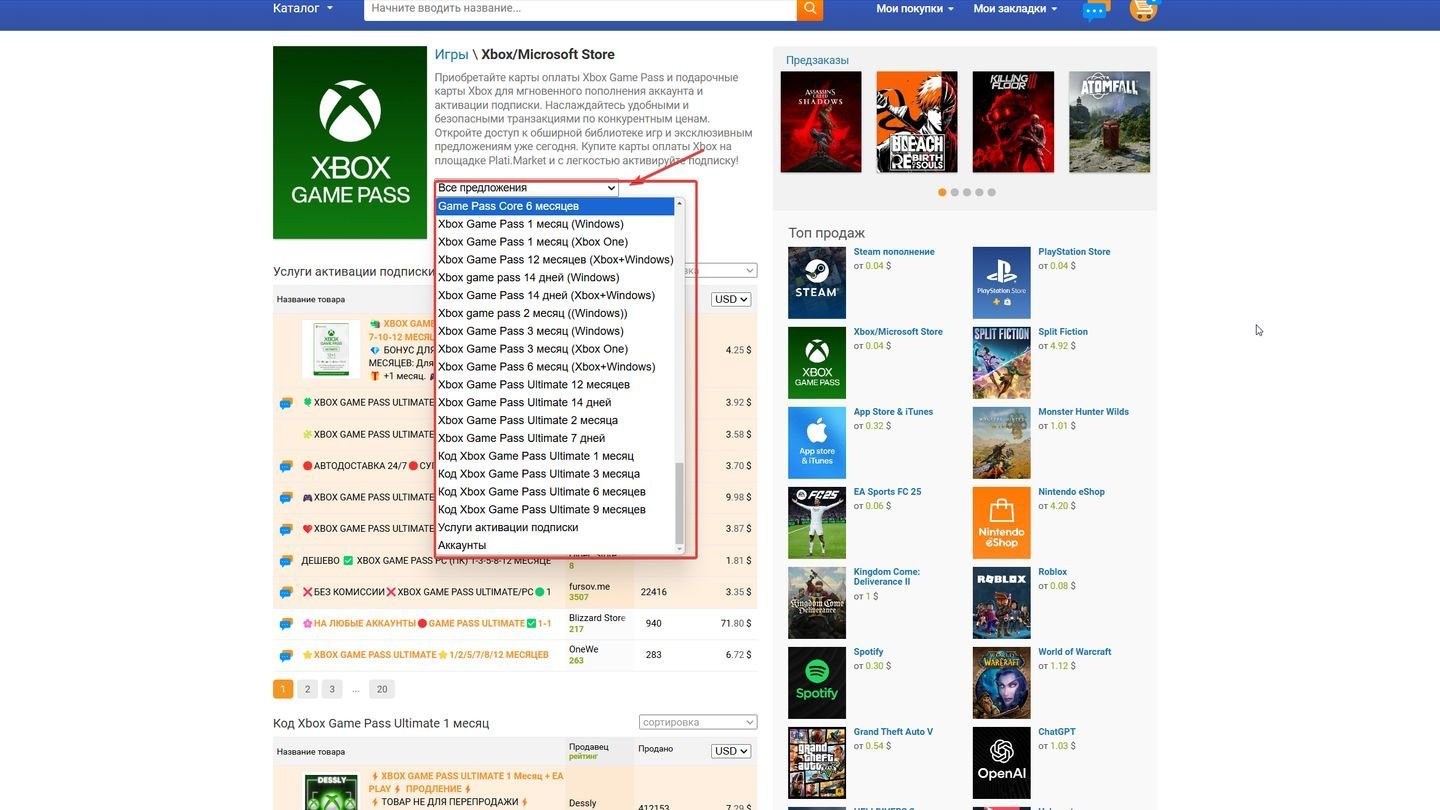1440x810 pixels.
Task: Open the OneWe seller link
Action: tap(584, 649)
